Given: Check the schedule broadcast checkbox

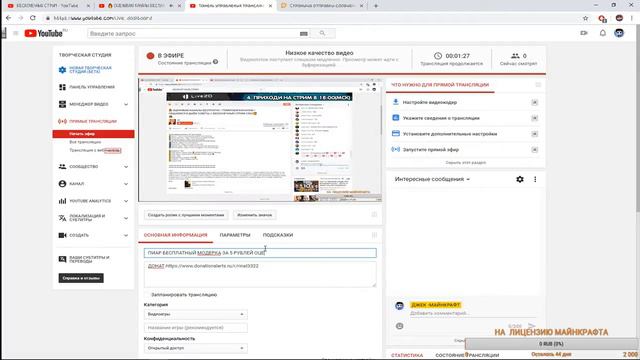Looking at the screenshot, I should [147, 295].
